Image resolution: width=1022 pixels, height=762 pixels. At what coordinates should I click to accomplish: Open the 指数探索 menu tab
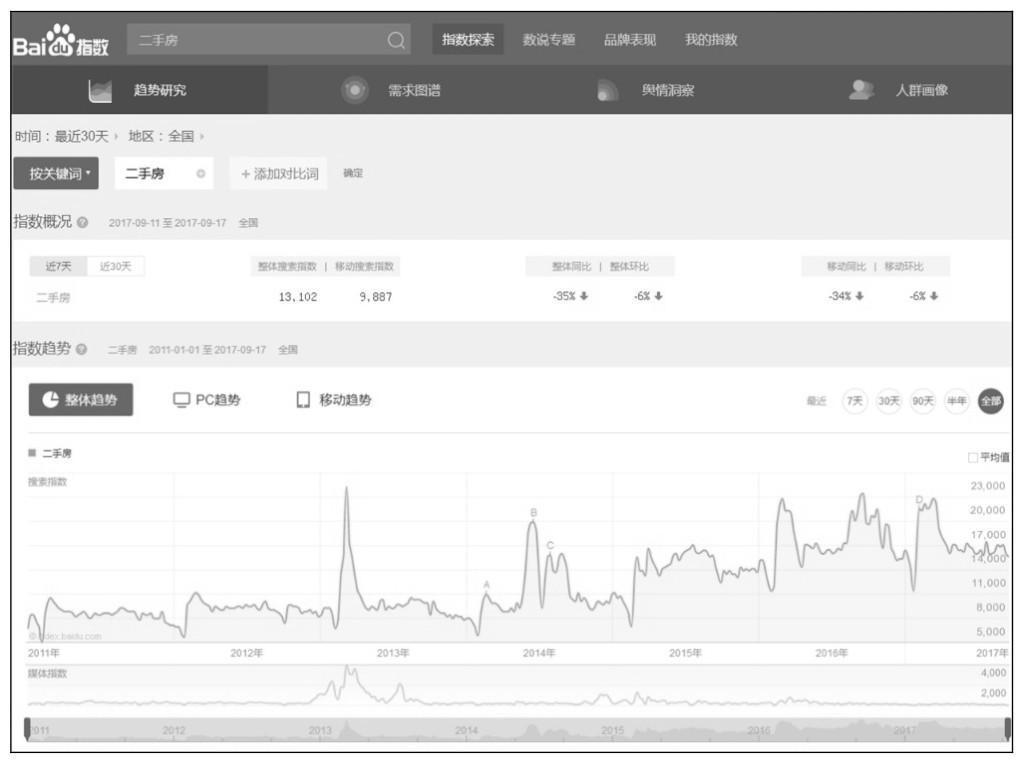point(468,40)
